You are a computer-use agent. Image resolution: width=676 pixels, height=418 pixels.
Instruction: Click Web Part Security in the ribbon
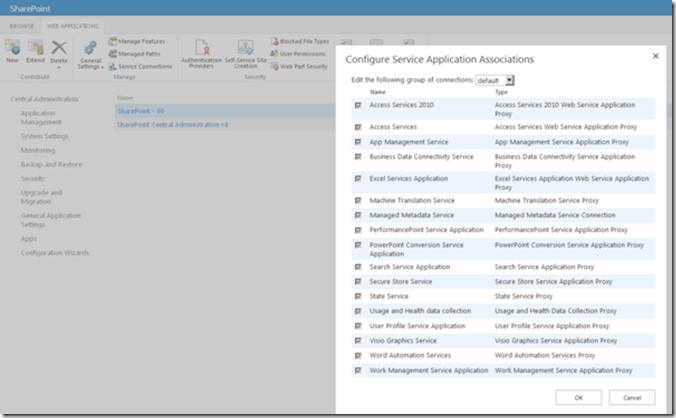click(299, 66)
